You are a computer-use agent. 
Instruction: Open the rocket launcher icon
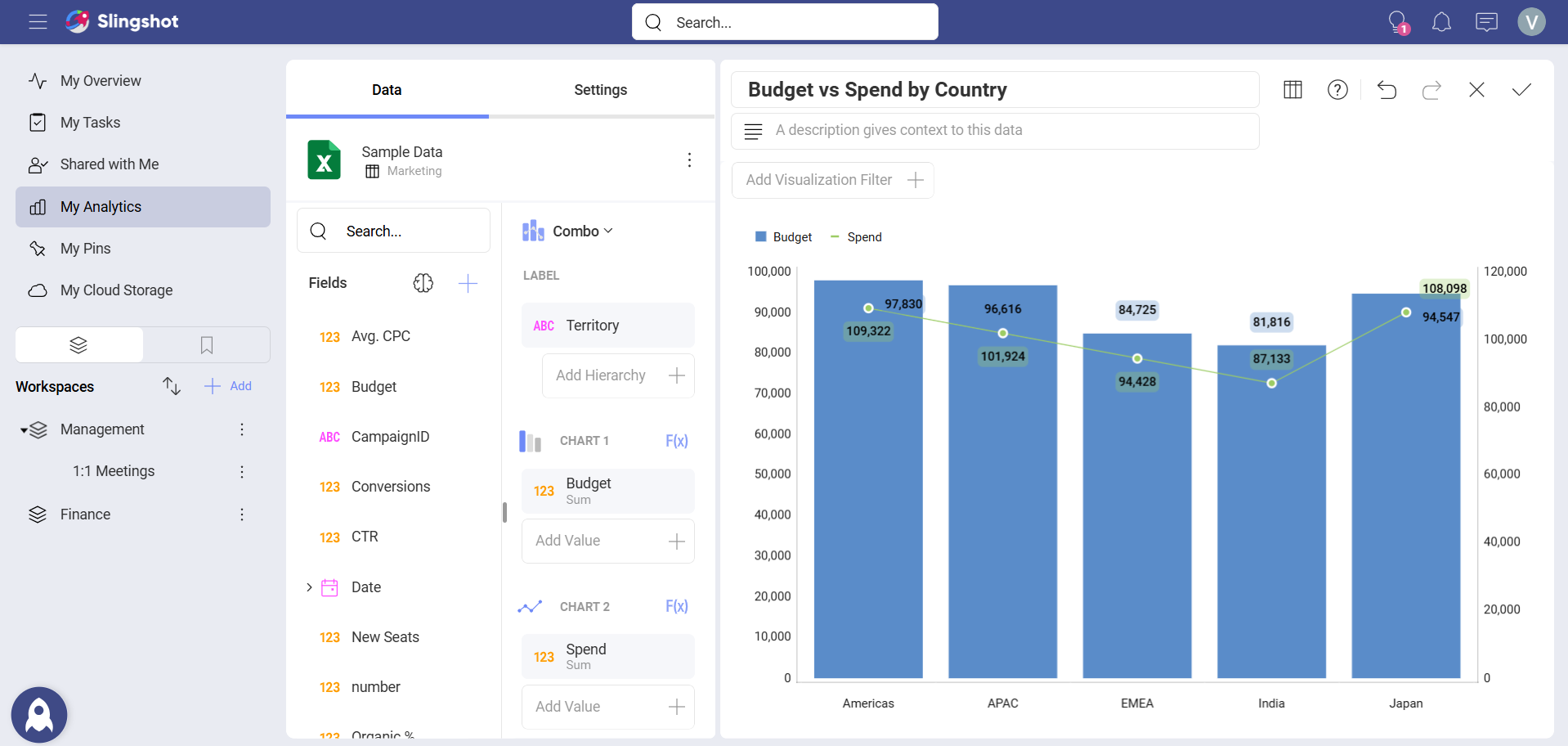pos(39,714)
